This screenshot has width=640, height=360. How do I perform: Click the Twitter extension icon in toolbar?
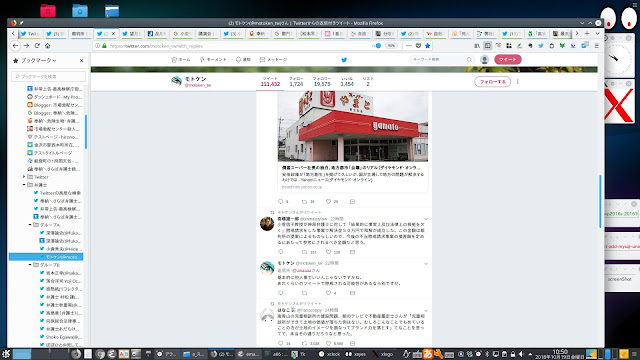[x=541, y=46]
